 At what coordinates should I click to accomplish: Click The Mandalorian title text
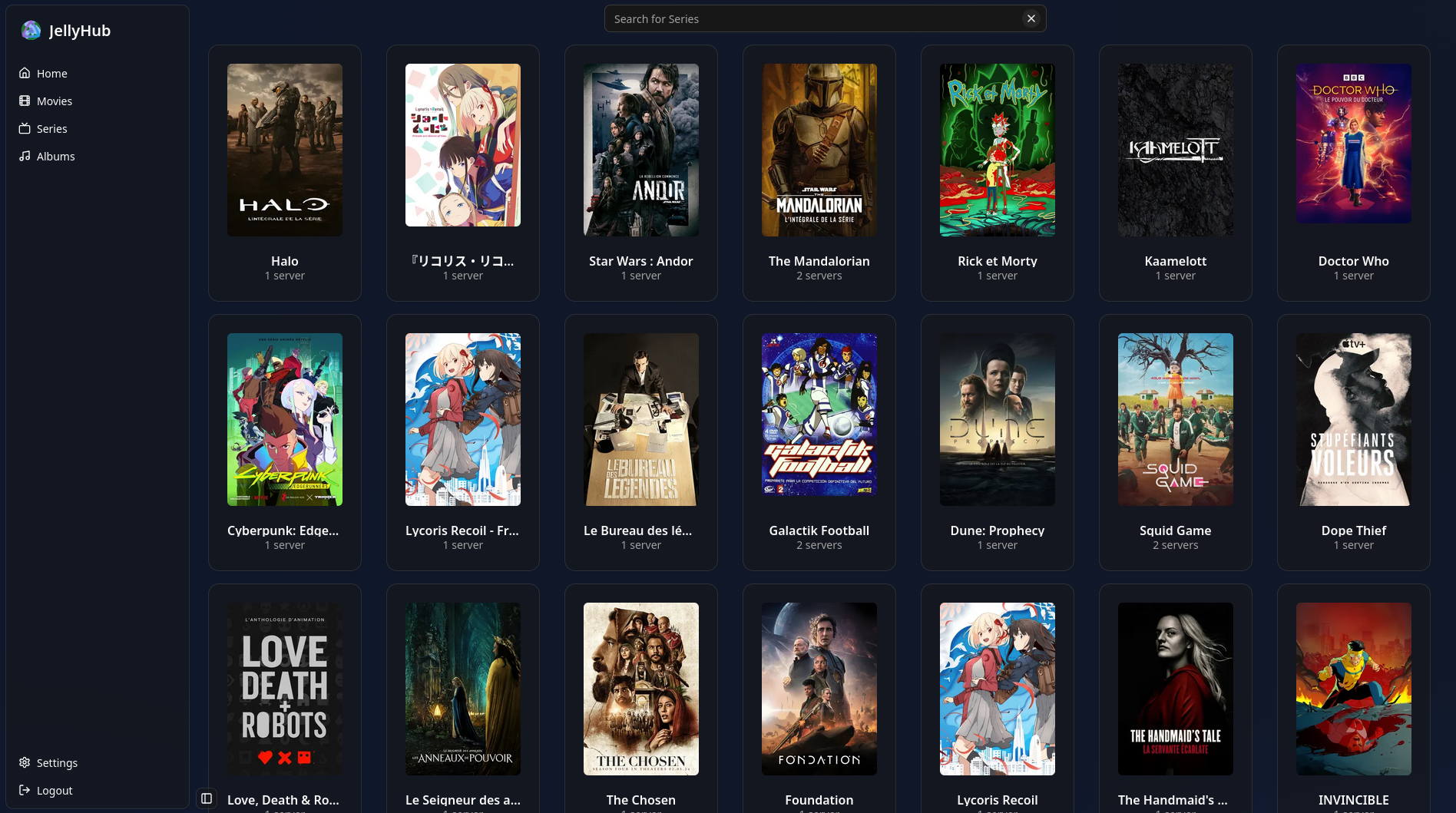pyautogui.click(x=819, y=261)
